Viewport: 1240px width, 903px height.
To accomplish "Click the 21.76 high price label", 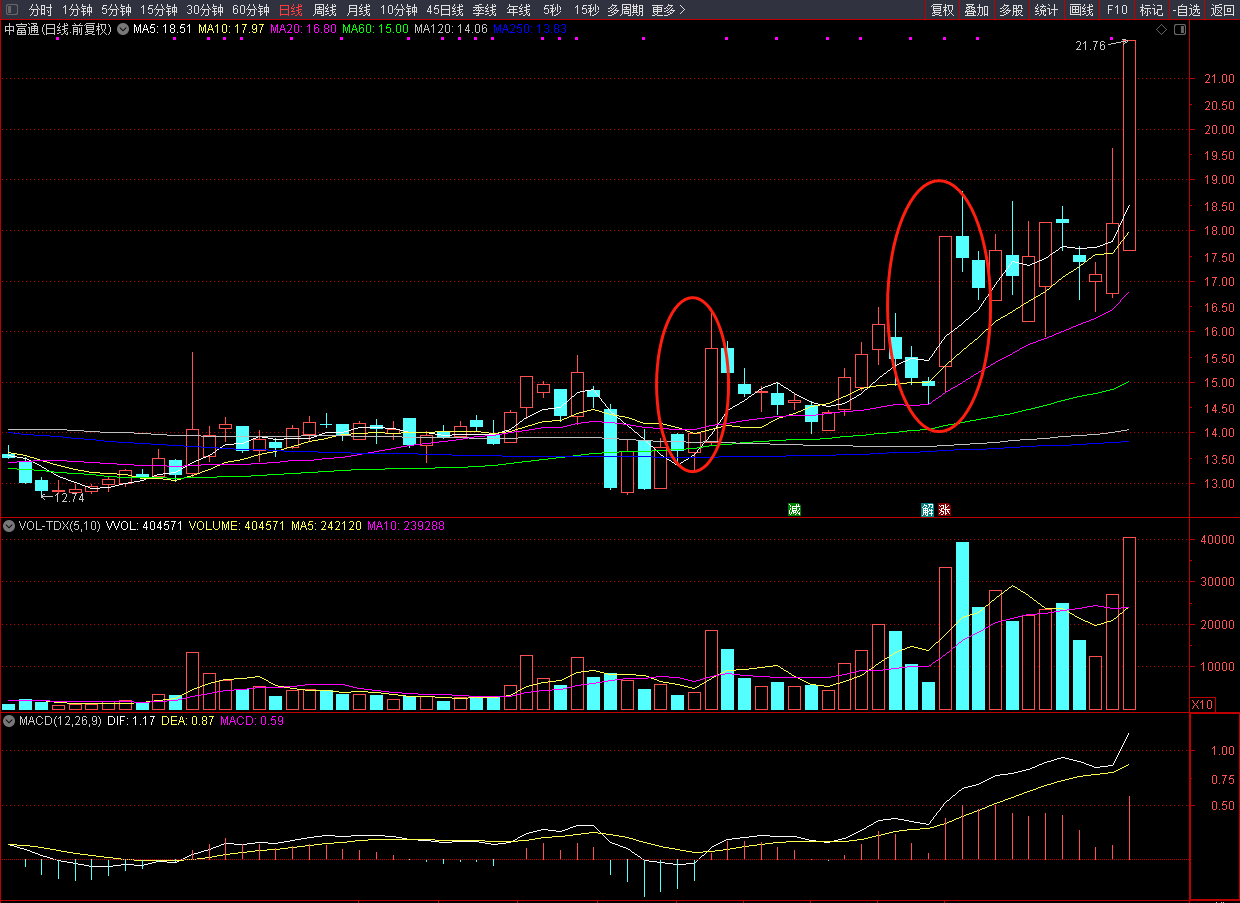I will (1090, 46).
